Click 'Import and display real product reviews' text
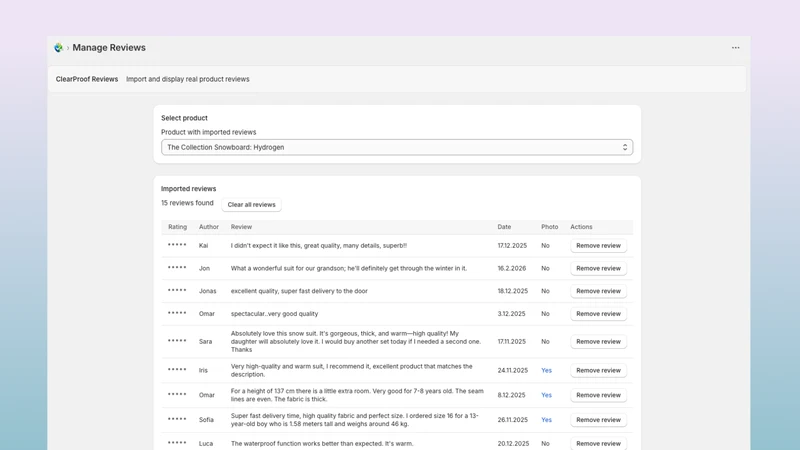The width and height of the screenshot is (800, 450). pos(188,79)
